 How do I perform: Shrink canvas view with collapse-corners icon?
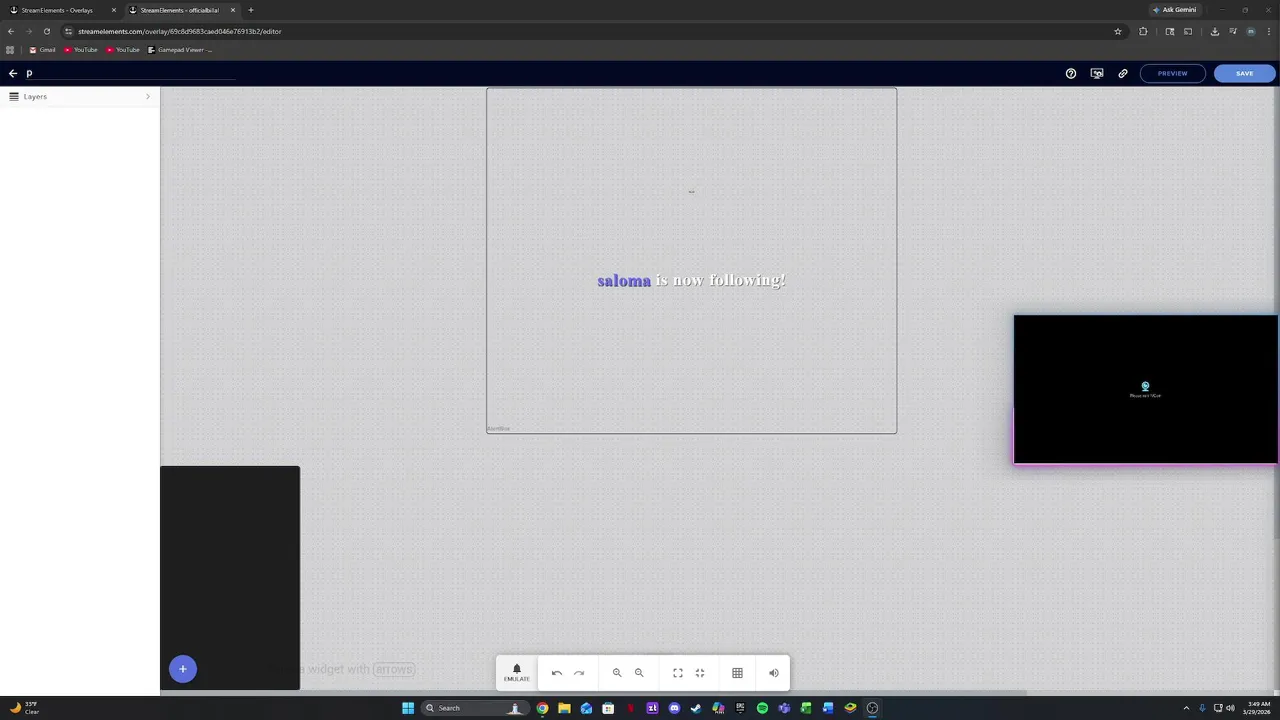[700, 673]
